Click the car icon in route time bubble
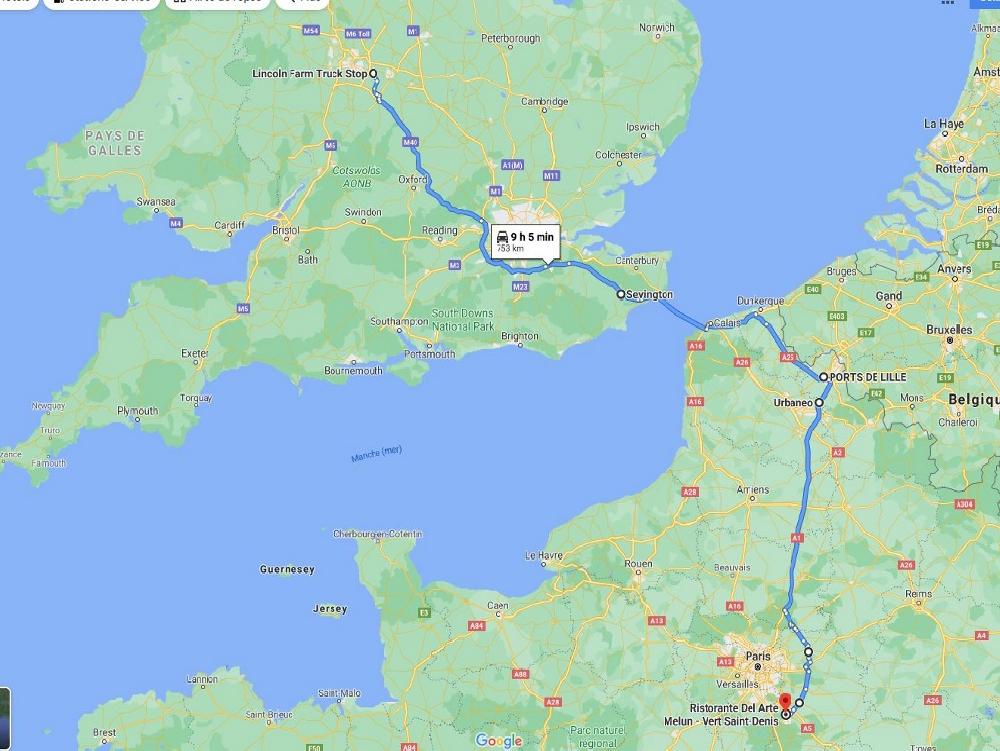 [x=503, y=237]
